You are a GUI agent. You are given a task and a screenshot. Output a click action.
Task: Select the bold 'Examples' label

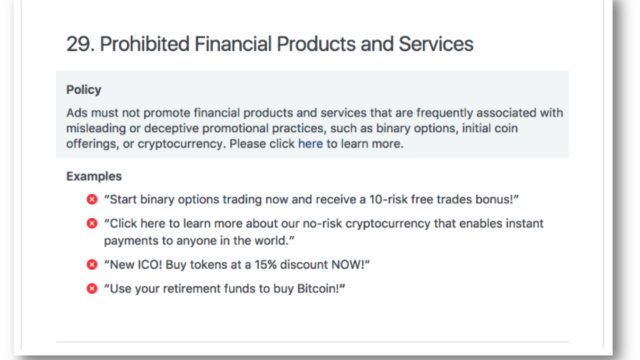point(94,176)
